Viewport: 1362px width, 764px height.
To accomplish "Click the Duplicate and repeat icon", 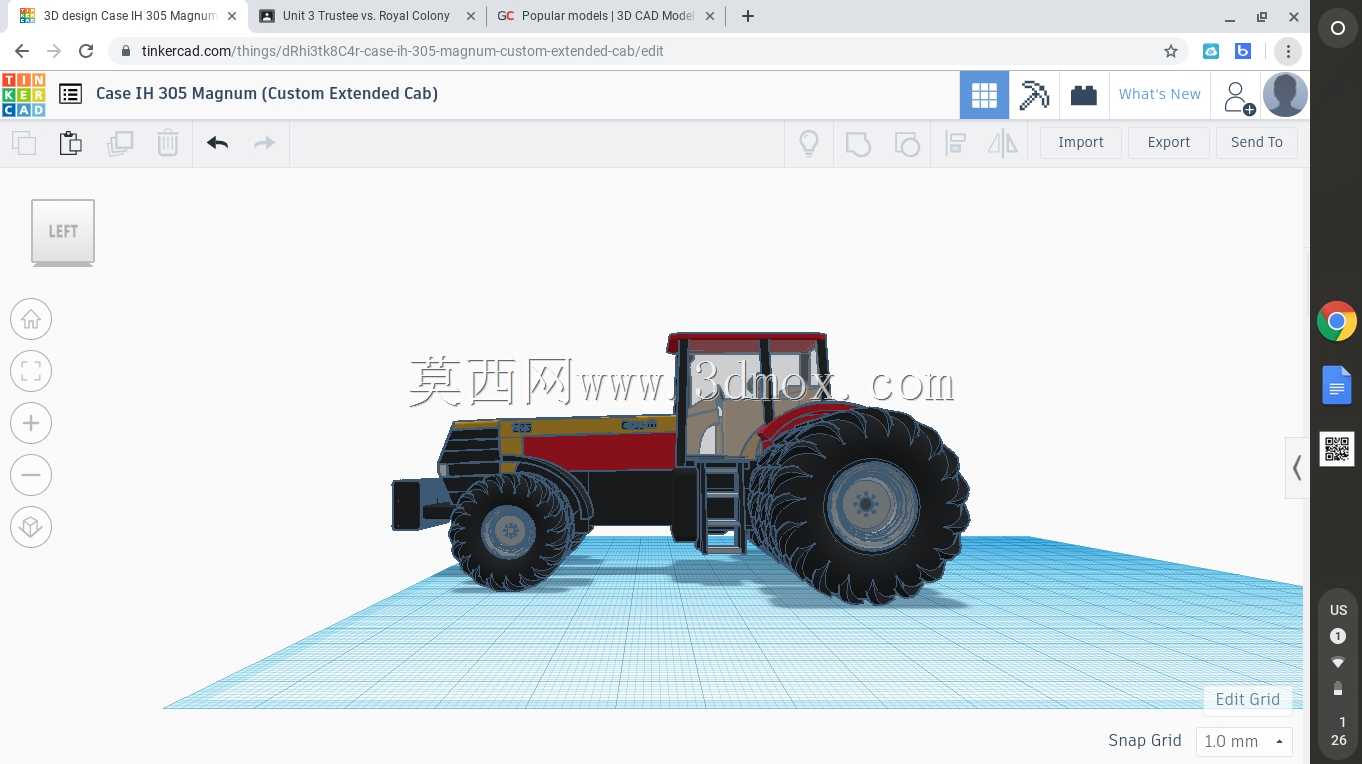I will tap(120, 143).
